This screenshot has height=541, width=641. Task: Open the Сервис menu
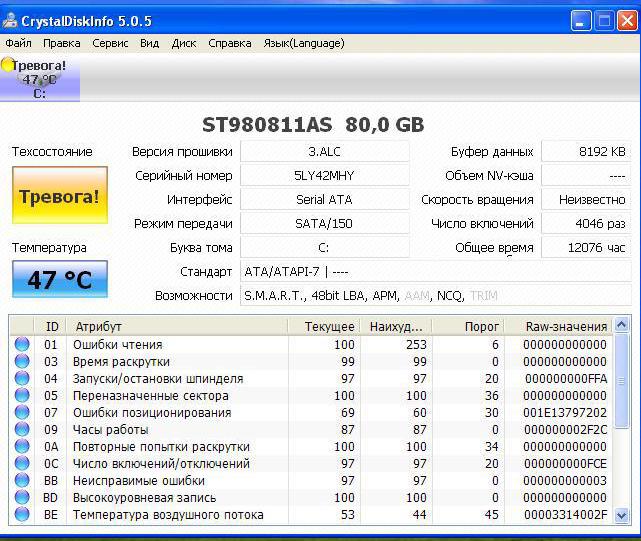pos(110,43)
